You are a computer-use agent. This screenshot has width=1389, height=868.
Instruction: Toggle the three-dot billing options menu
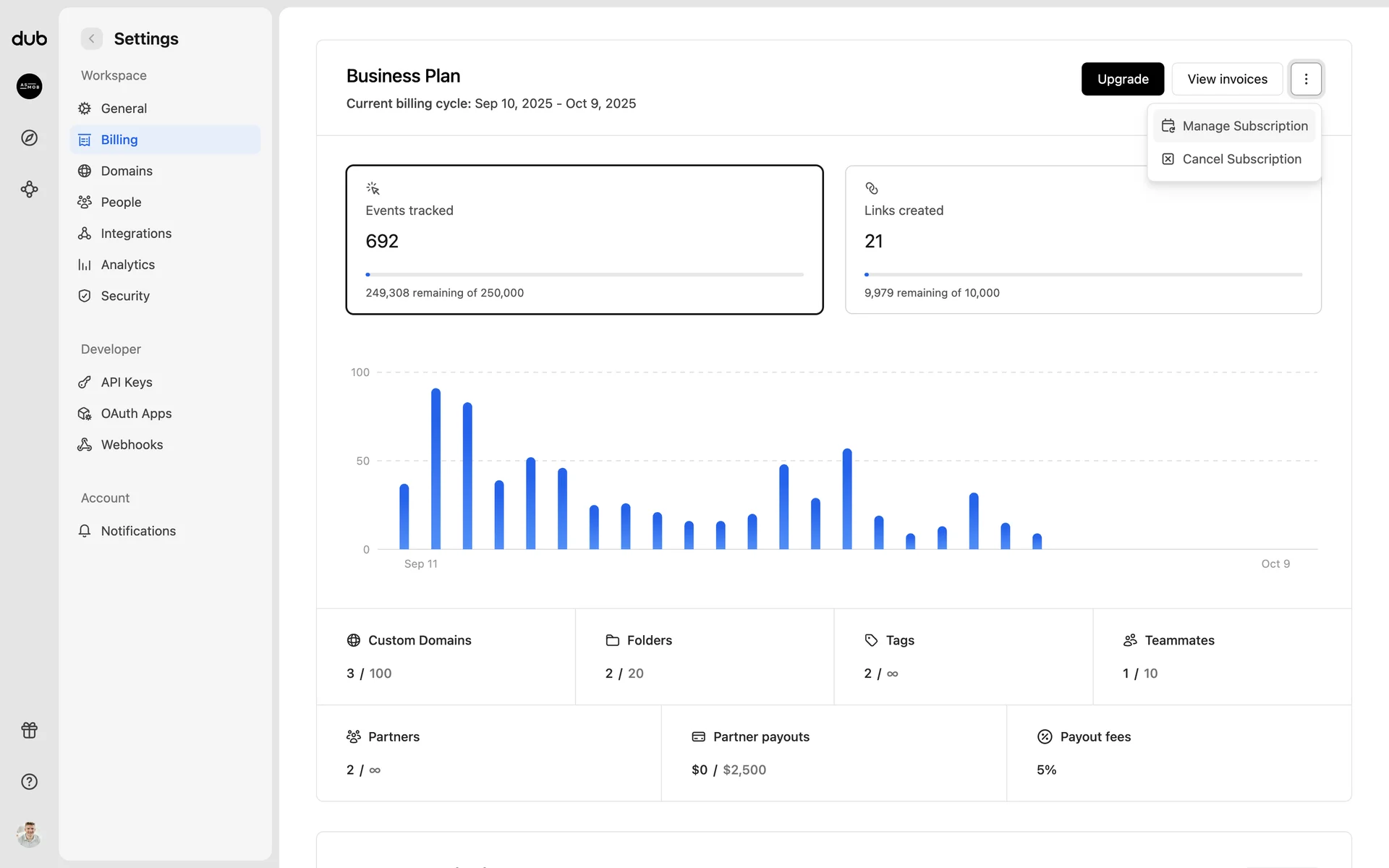tap(1306, 79)
